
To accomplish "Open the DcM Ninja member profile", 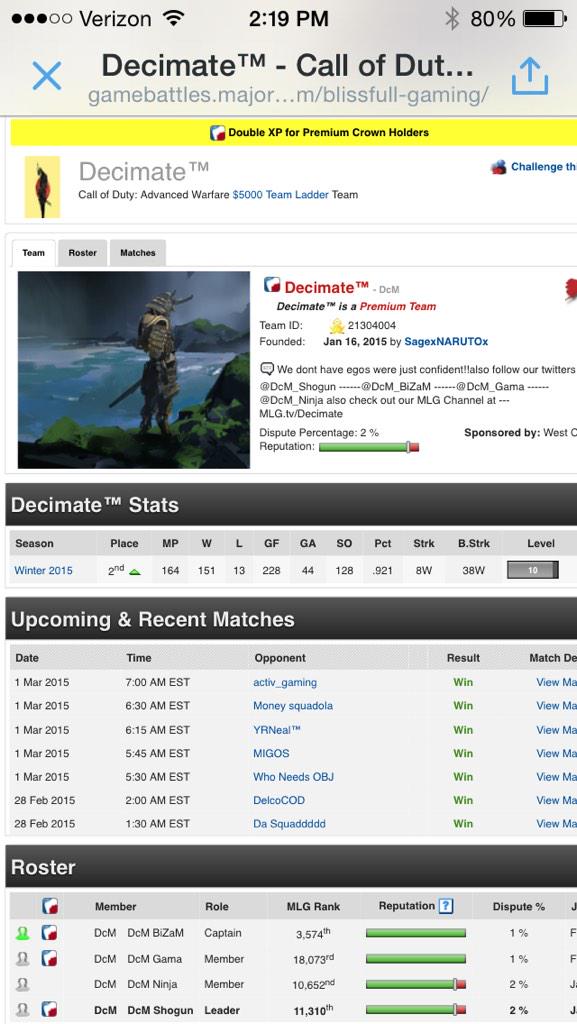I will click(151, 984).
